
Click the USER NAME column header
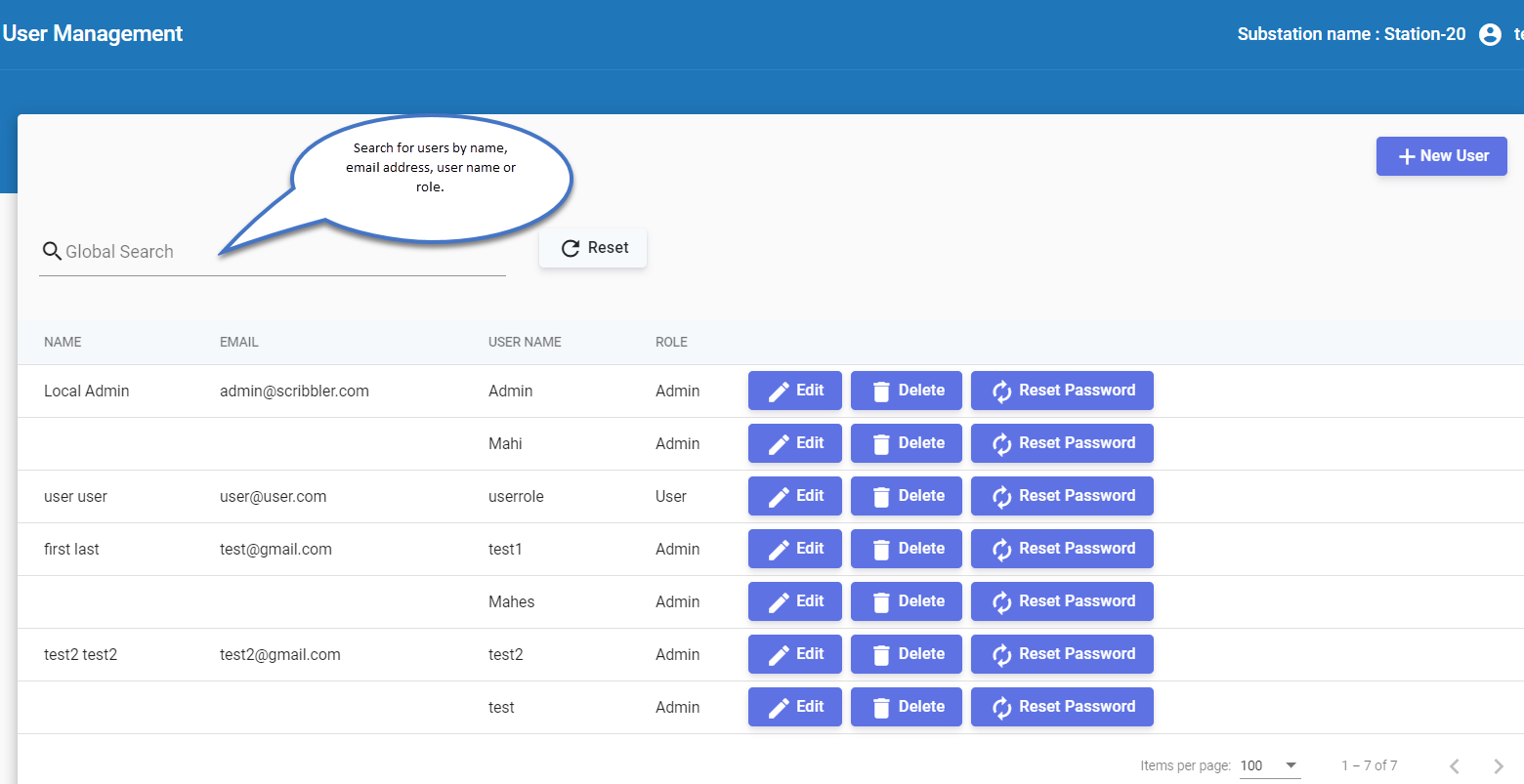[x=525, y=342]
